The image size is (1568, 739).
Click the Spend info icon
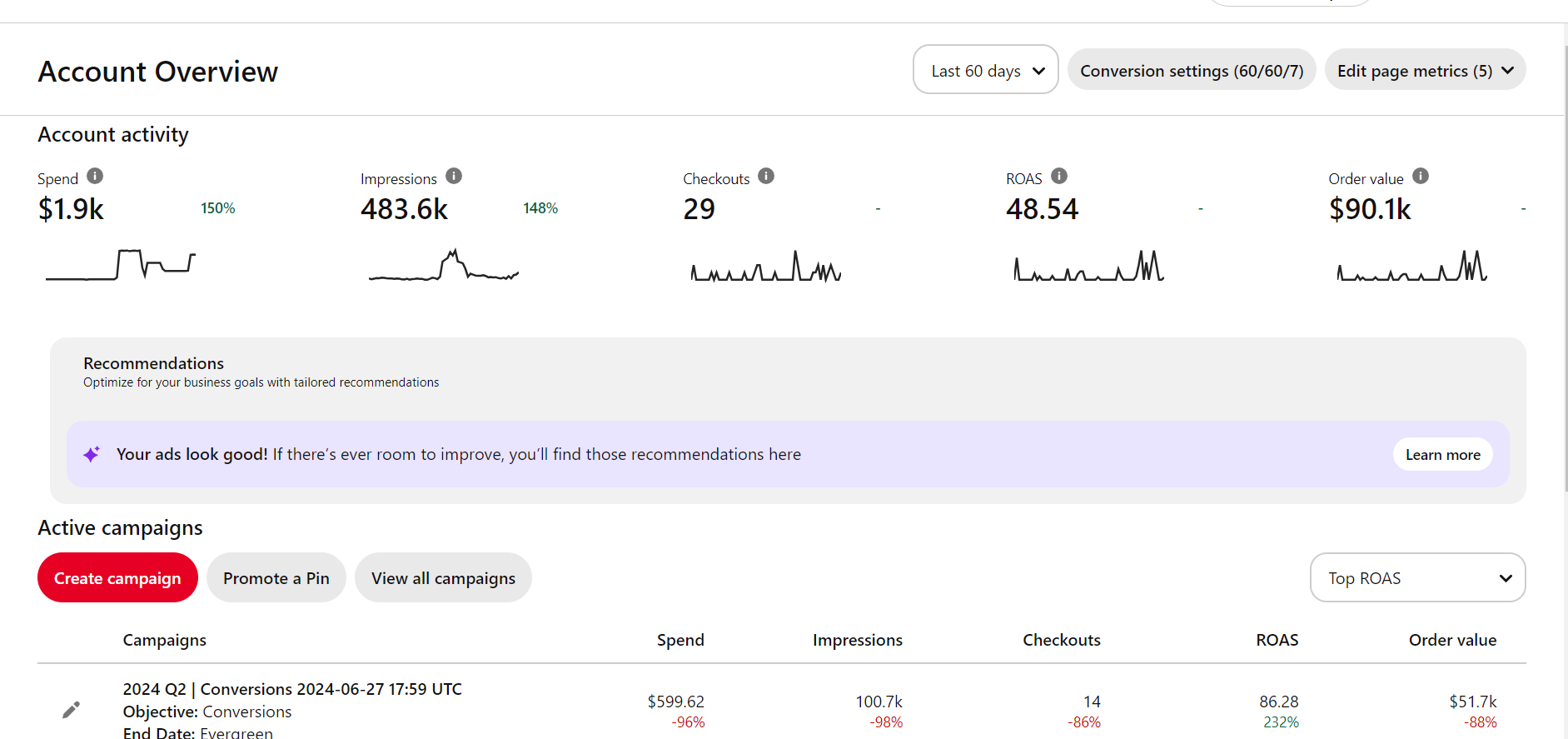(x=95, y=176)
